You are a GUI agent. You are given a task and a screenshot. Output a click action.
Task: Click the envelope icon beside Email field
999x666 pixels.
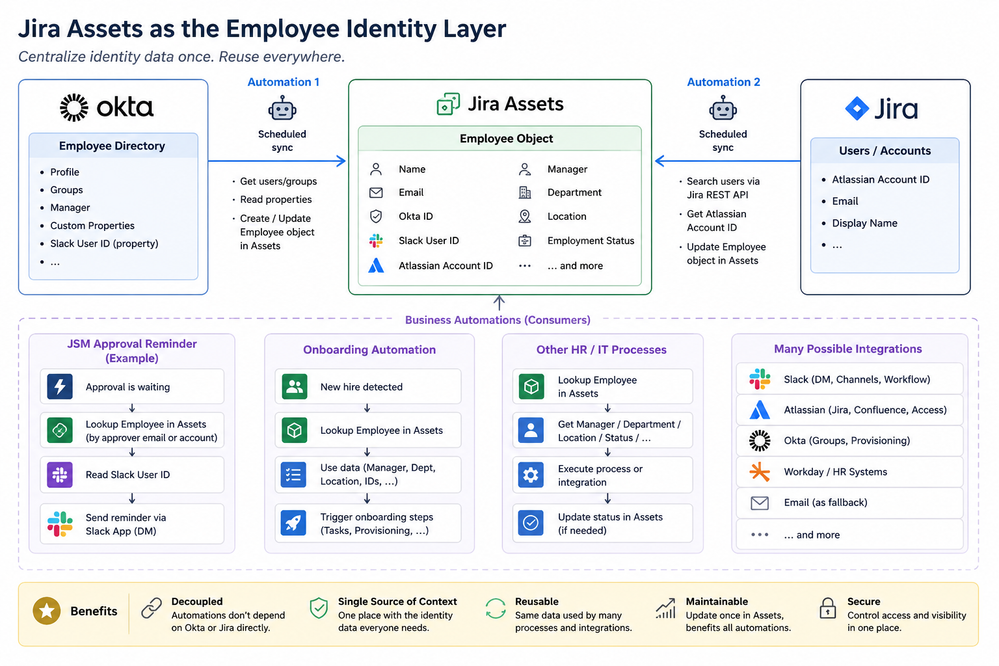point(376,192)
